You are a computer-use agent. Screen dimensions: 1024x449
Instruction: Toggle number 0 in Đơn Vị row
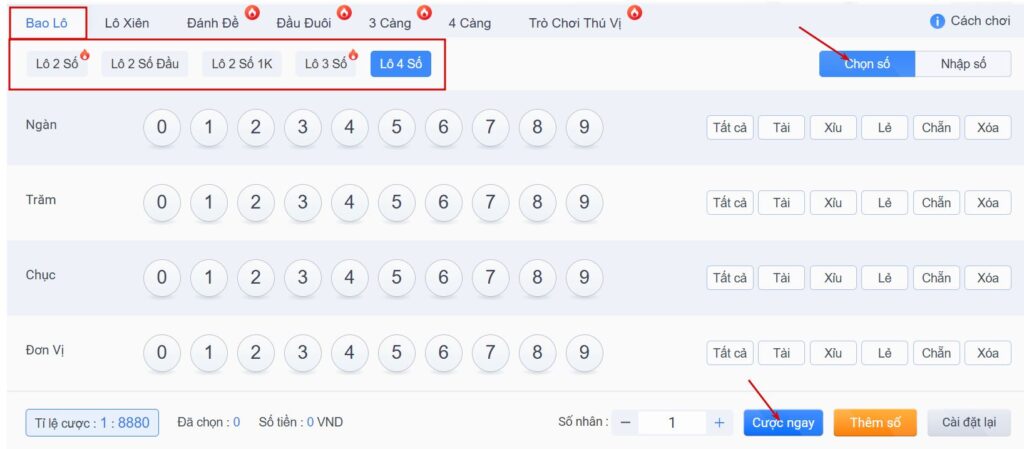(162, 352)
